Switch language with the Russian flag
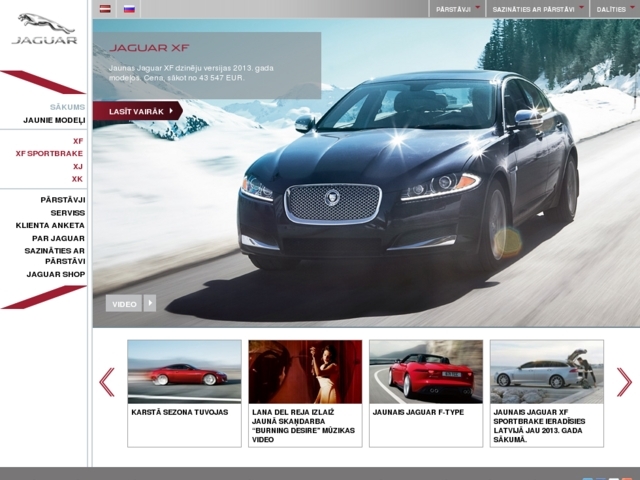Image resolution: width=640 pixels, height=480 pixels. (129, 9)
